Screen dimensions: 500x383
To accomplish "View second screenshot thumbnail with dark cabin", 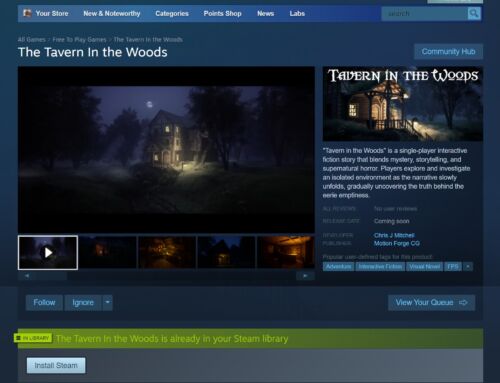I will point(107,252).
